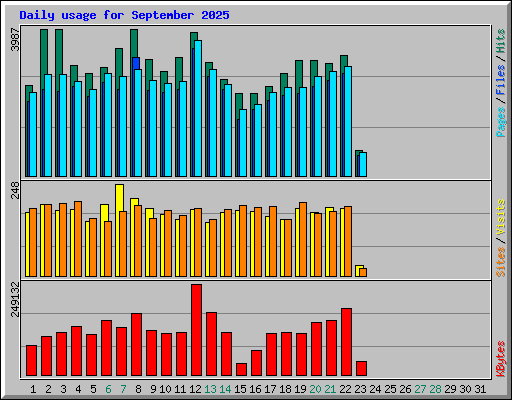Click the 3987 y-axis maximum value
This screenshot has height=400, width=512.
[15, 40]
